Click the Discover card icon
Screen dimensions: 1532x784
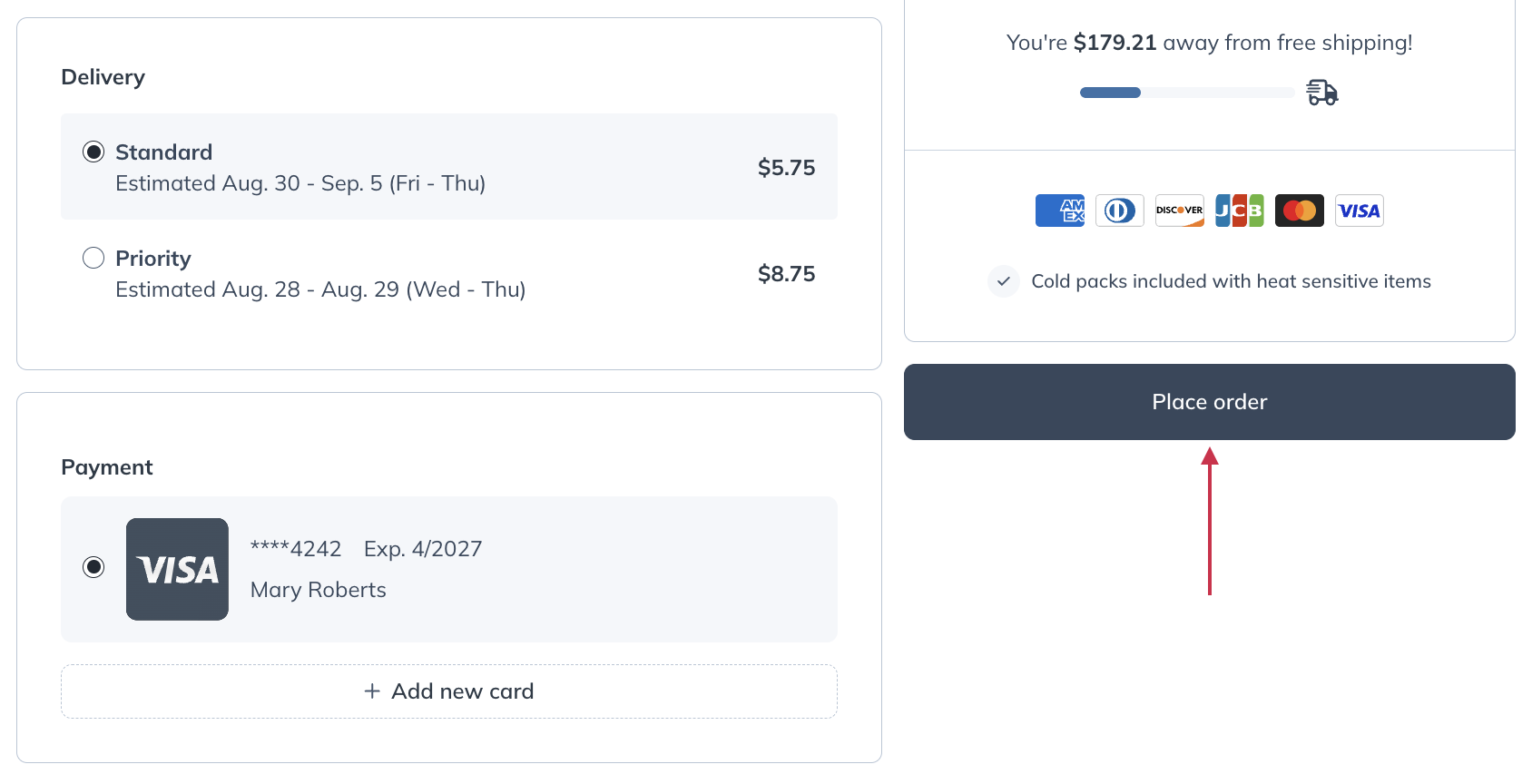click(1179, 210)
